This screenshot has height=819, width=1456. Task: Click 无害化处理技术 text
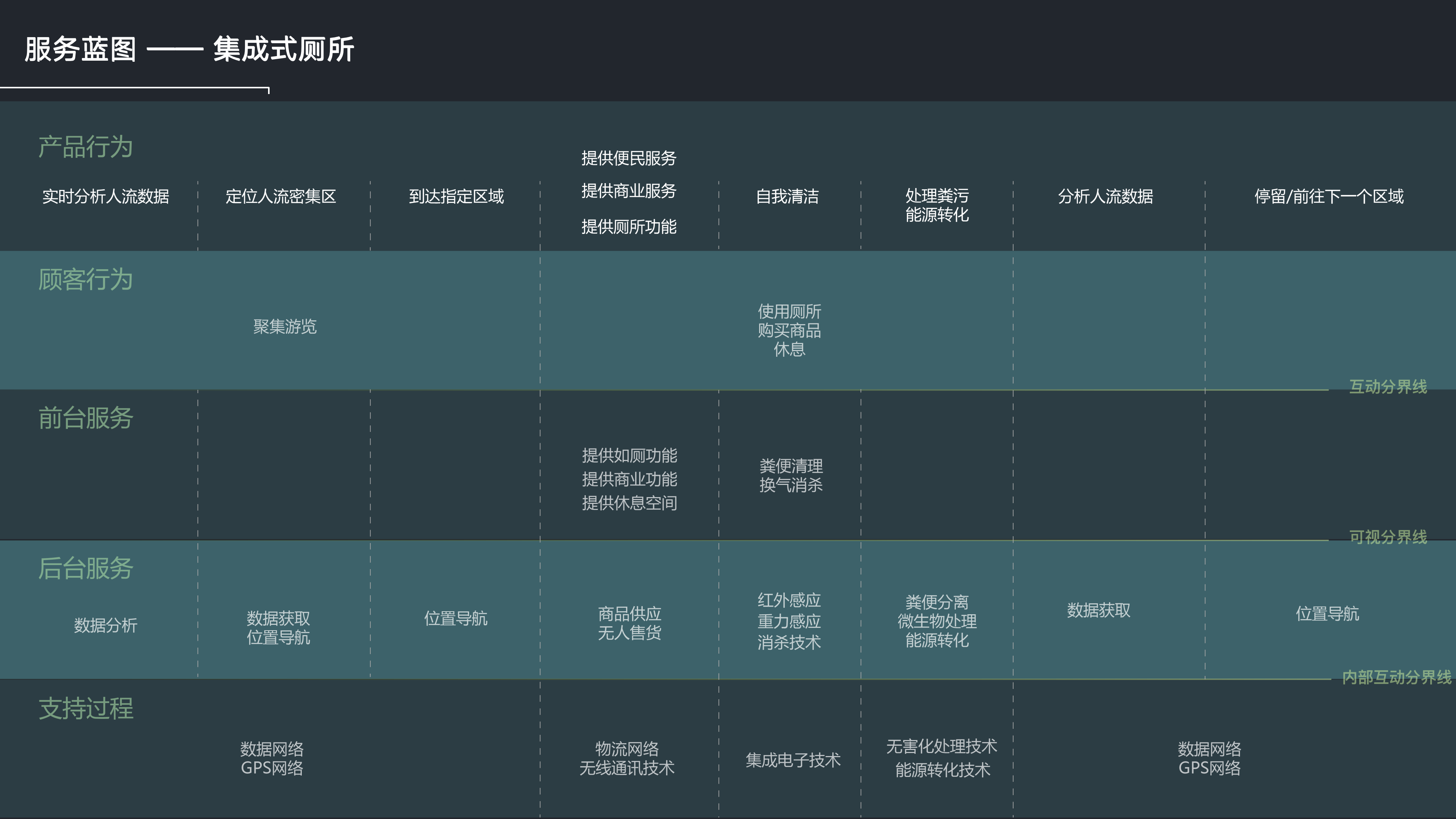coord(941,747)
